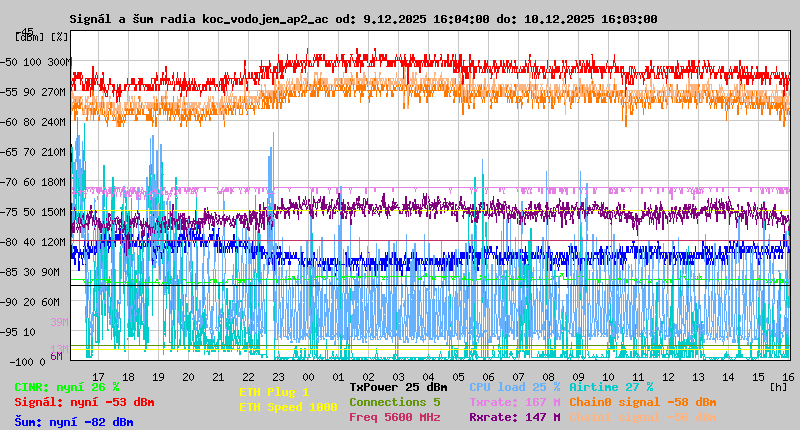Click the chart title text at top
800x430 pixels.
pyautogui.click(x=364, y=19)
